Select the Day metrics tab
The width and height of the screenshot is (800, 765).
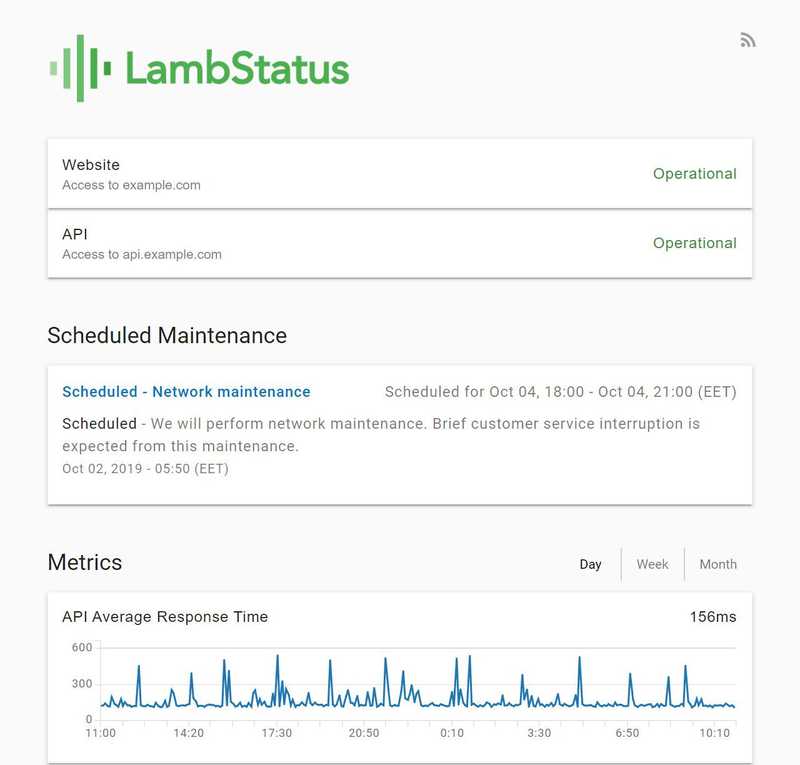[591, 564]
